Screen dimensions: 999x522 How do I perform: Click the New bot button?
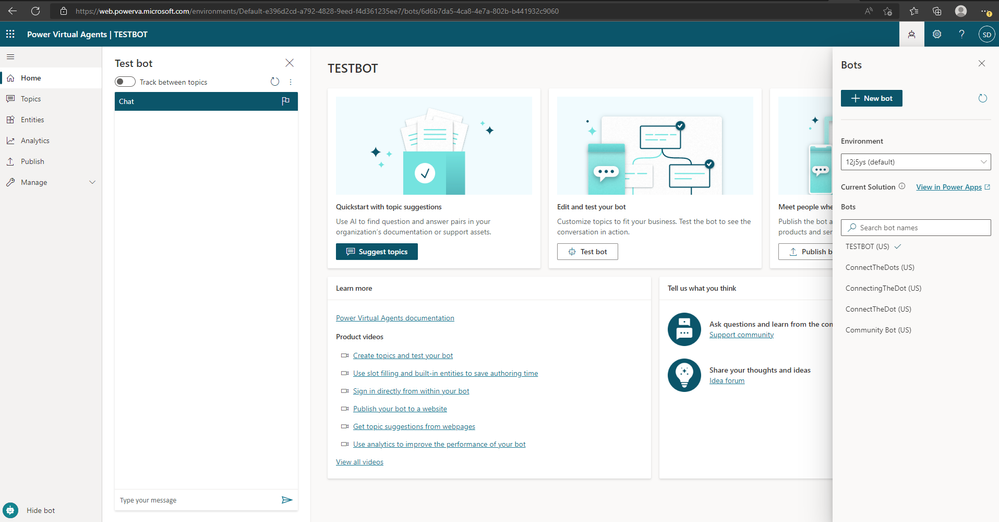[x=871, y=98]
